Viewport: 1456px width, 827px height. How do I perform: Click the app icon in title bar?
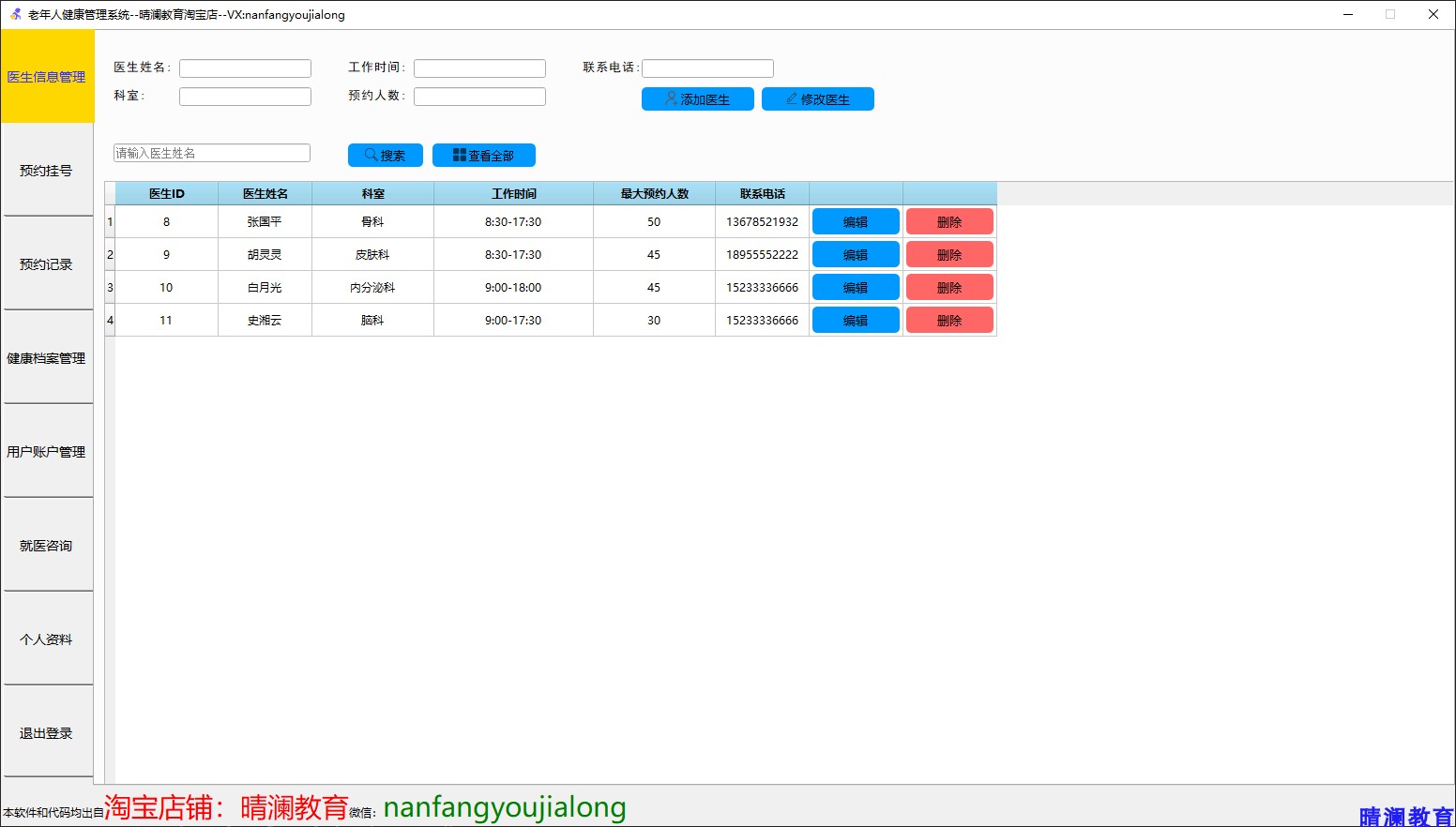click(x=15, y=14)
